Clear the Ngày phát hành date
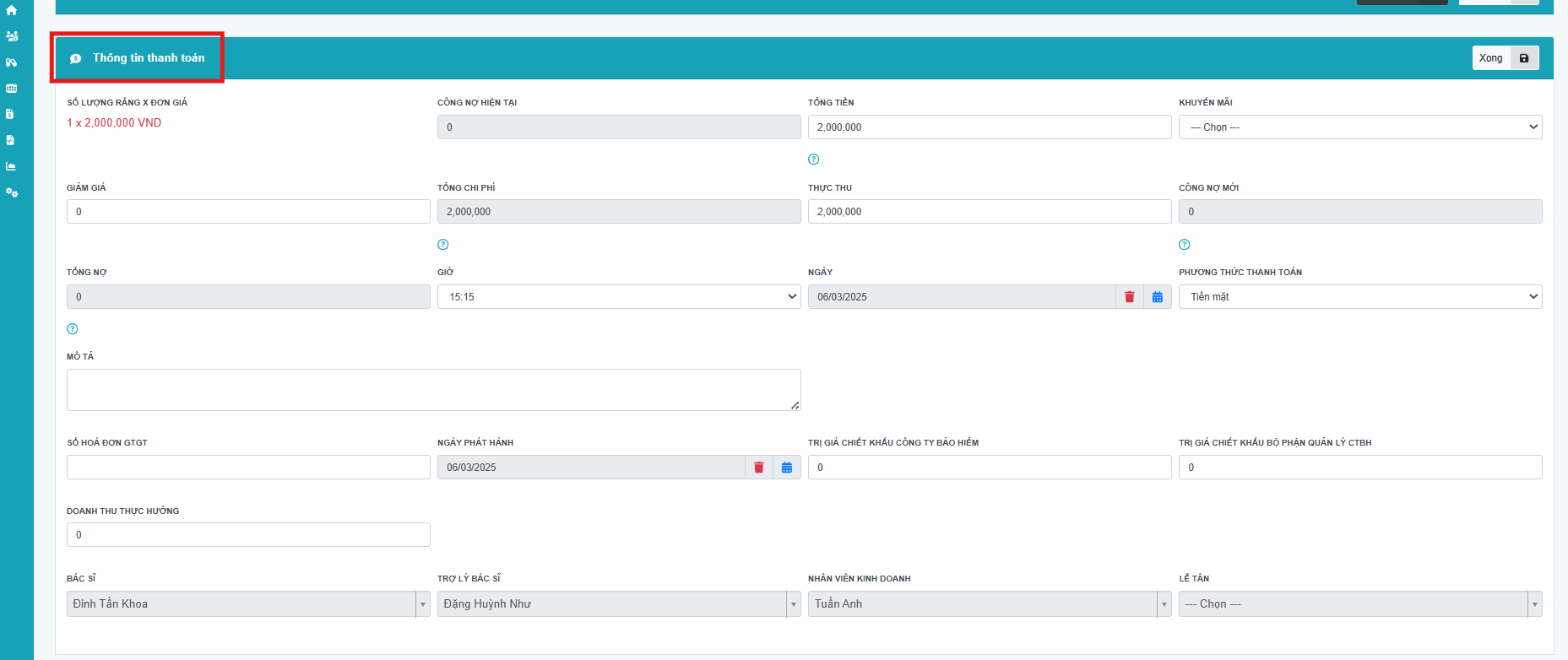The height and width of the screenshot is (660, 1568). tap(758, 468)
